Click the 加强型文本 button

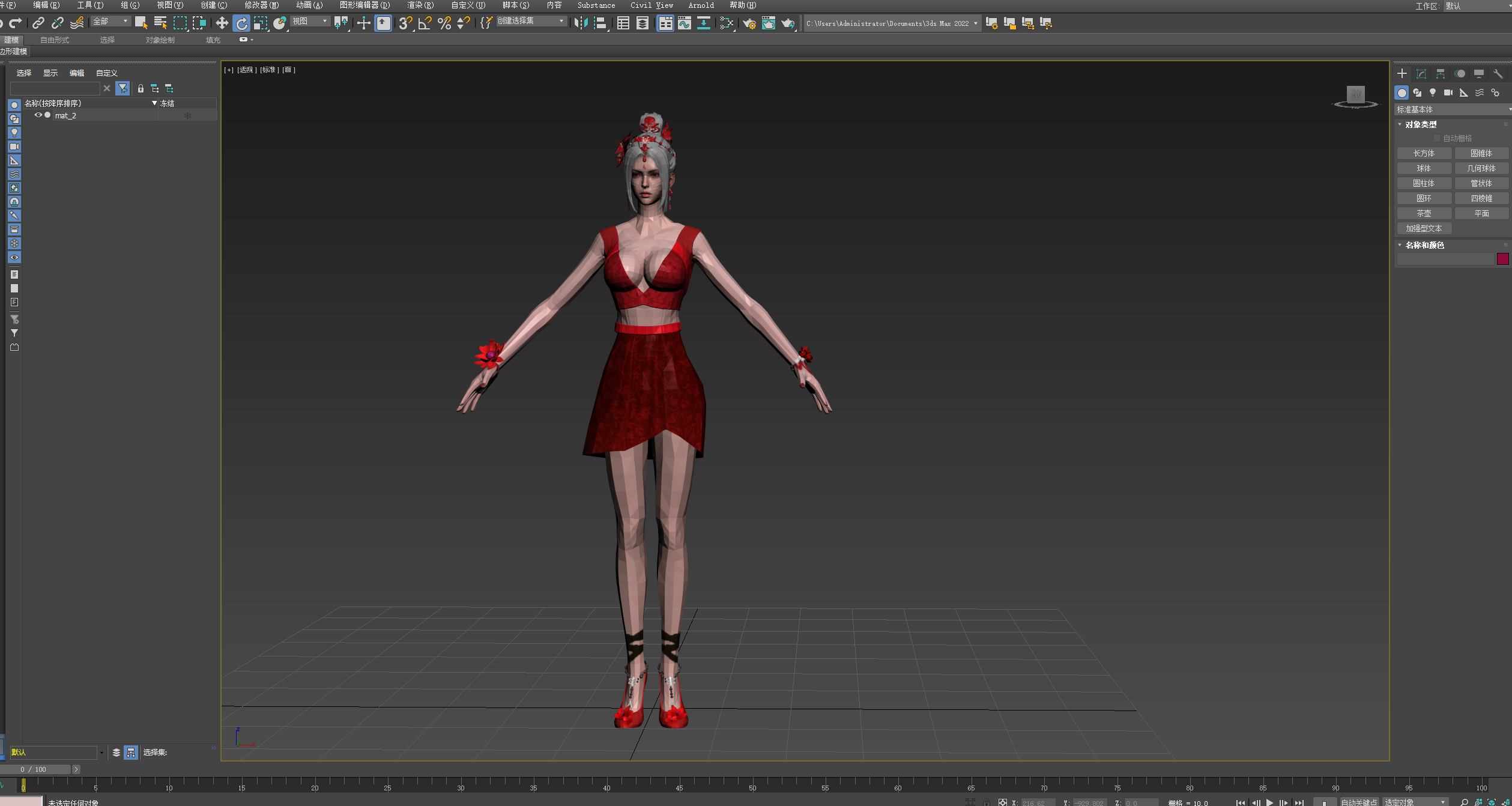[x=1424, y=228]
